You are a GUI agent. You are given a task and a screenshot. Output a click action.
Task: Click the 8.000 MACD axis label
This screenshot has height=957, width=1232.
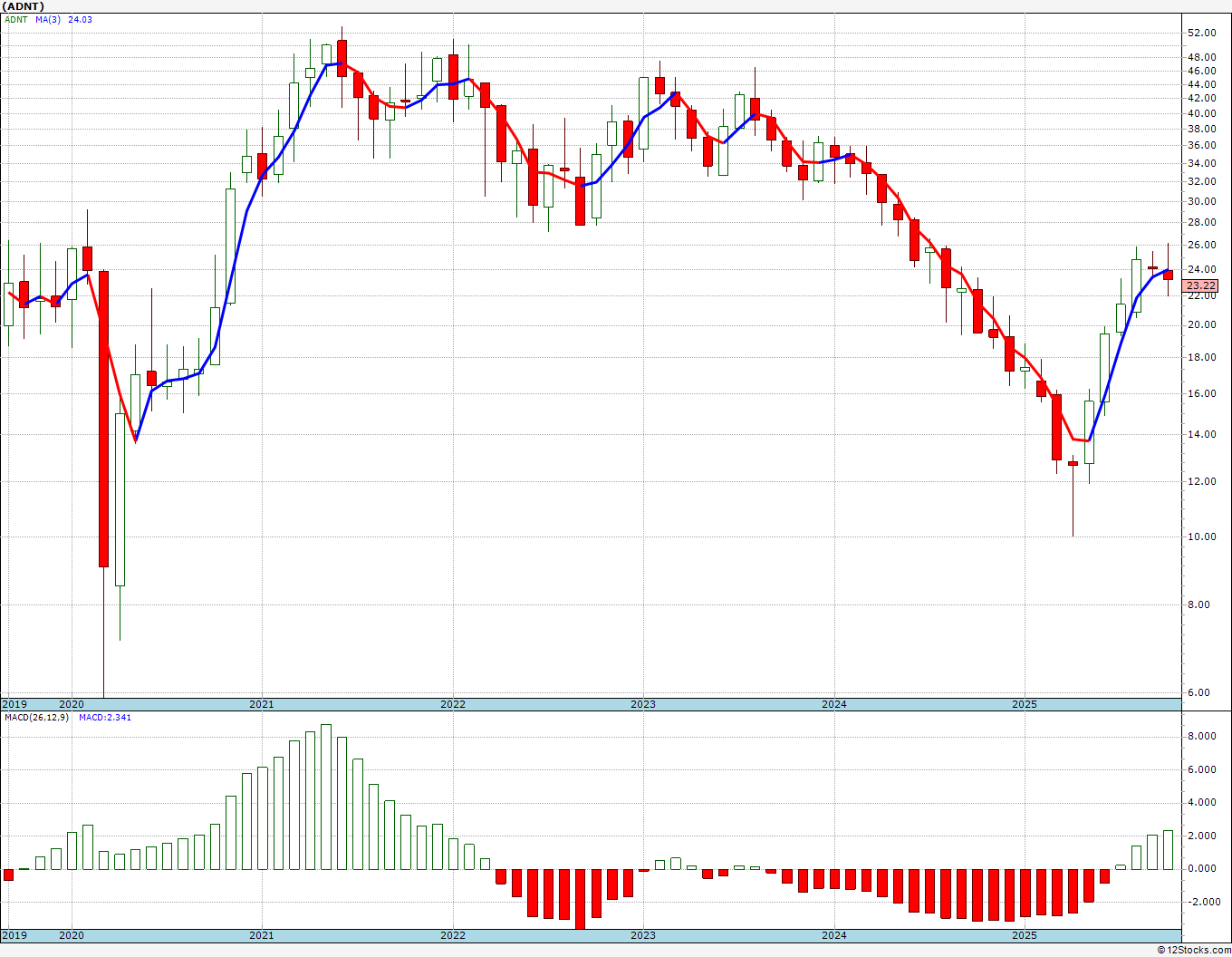(x=1201, y=736)
